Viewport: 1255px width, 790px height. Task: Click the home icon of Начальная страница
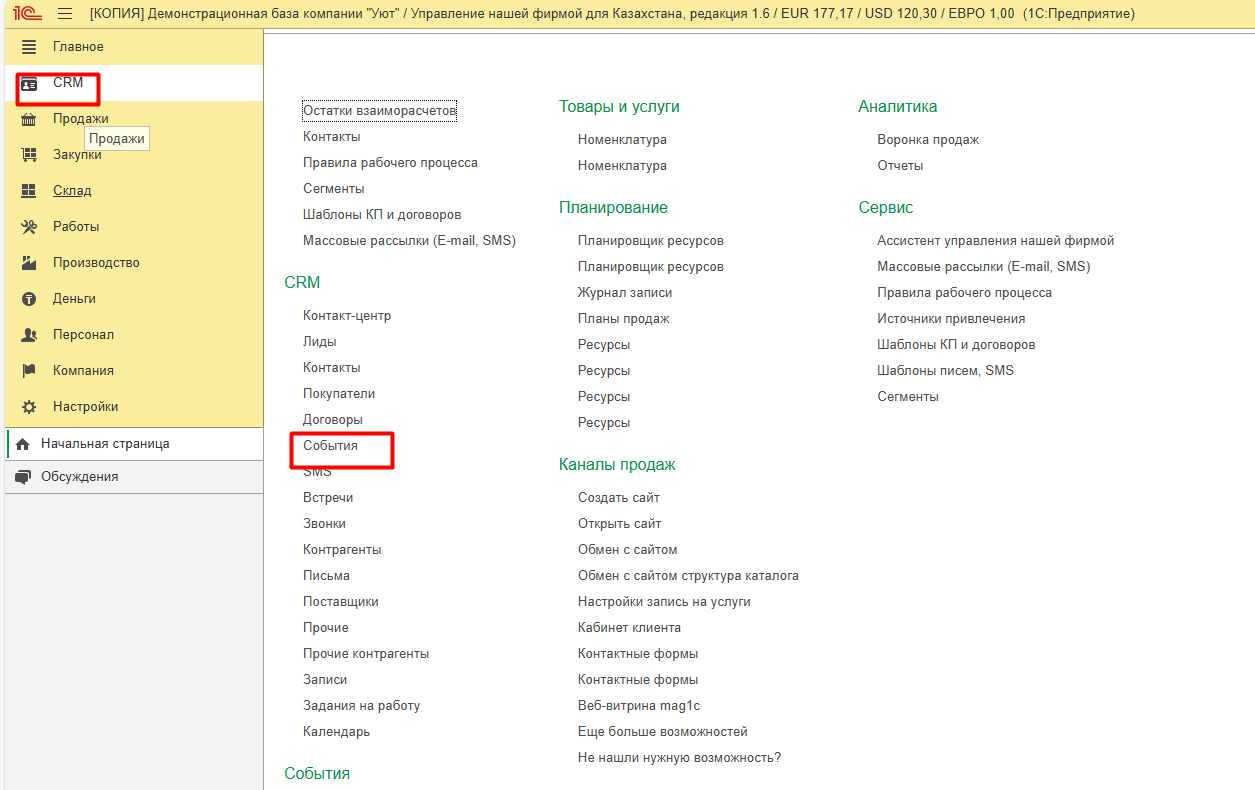point(23,444)
